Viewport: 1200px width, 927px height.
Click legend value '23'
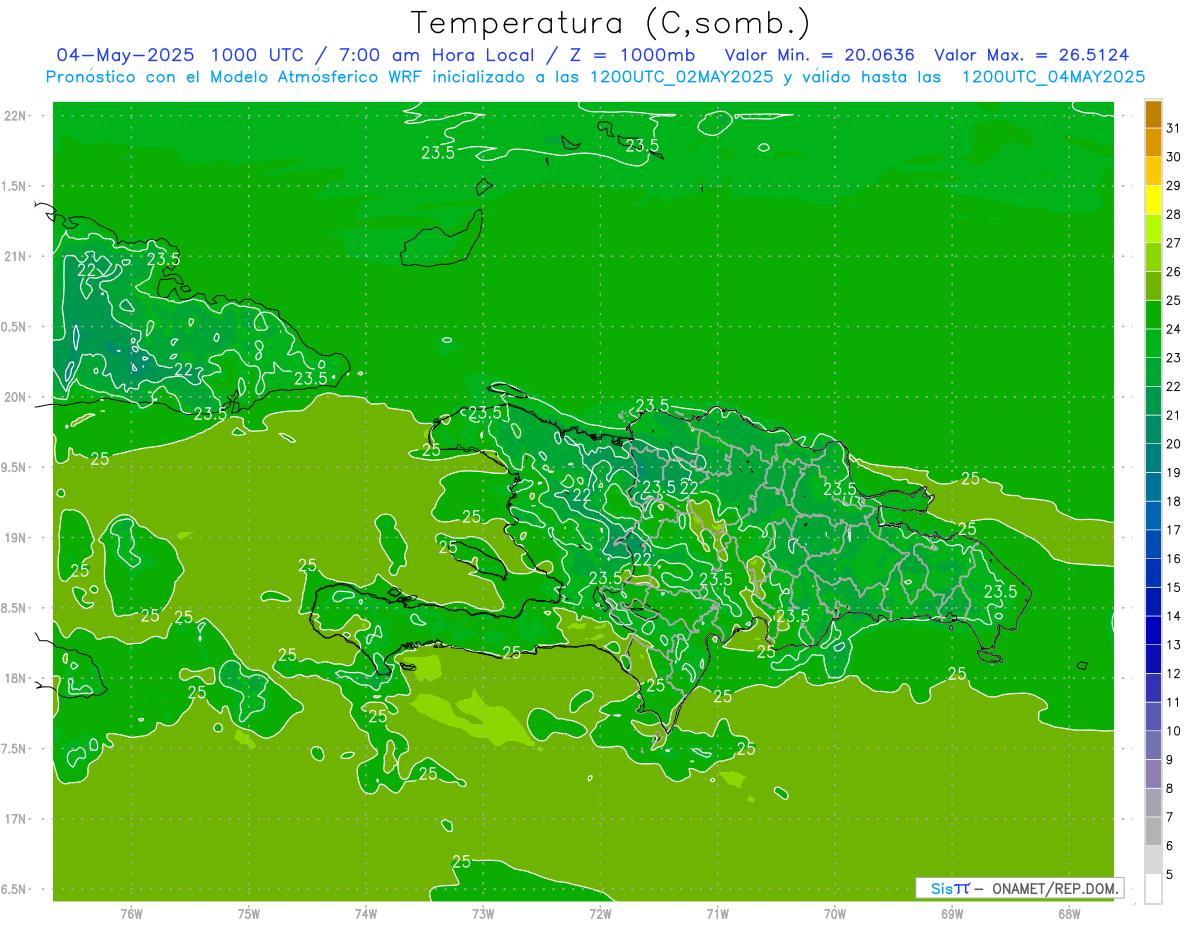pyautogui.click(x=1174, y=358)
